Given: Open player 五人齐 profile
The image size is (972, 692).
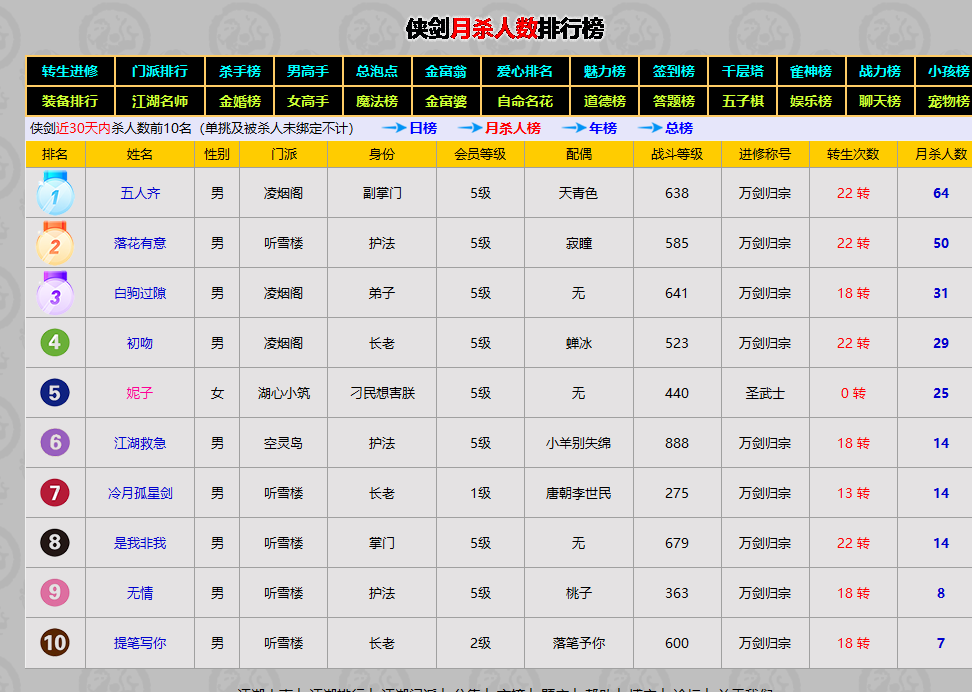Looking at the screenshot, I should tap(140, 193).
